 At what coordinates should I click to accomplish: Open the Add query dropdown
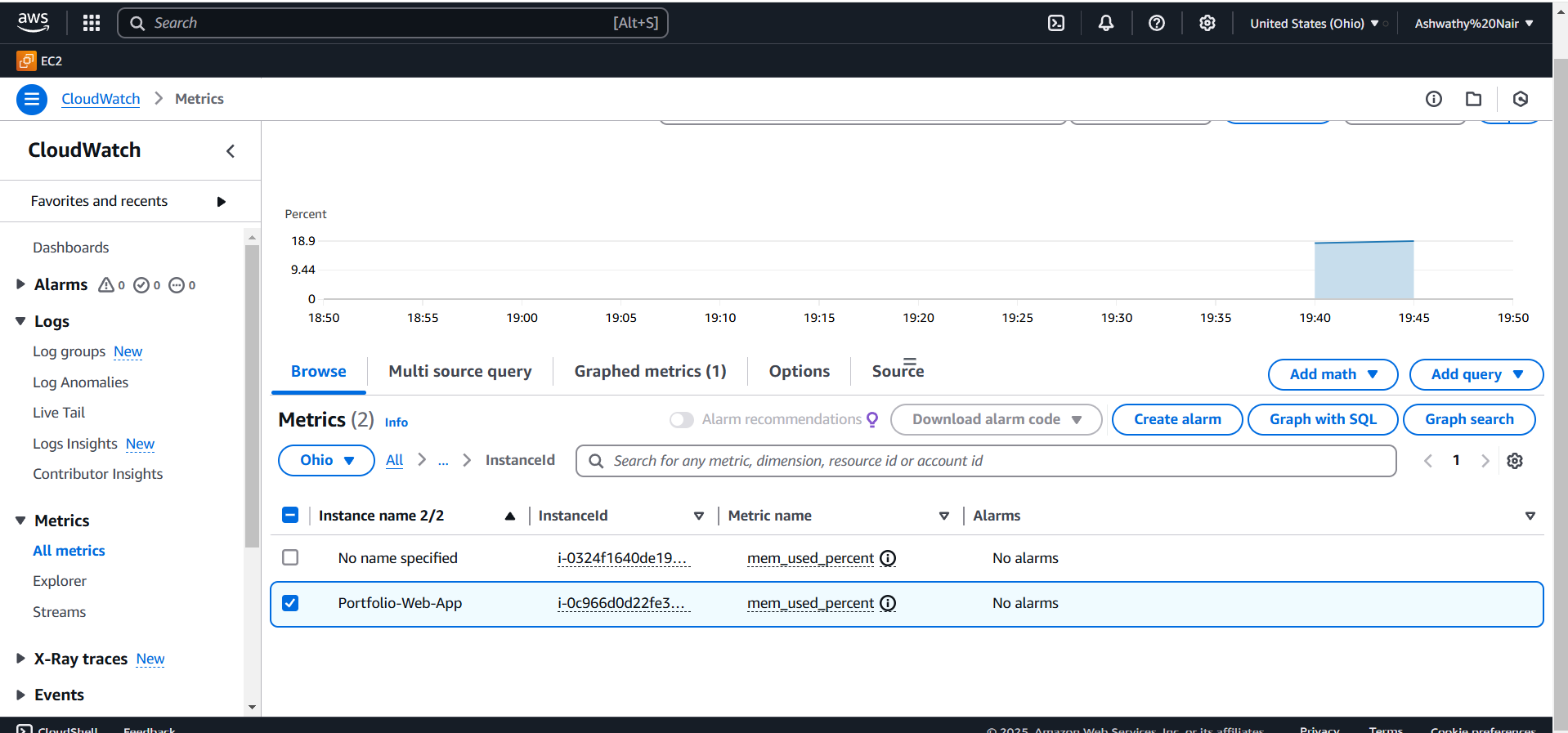pos(1476,374)
